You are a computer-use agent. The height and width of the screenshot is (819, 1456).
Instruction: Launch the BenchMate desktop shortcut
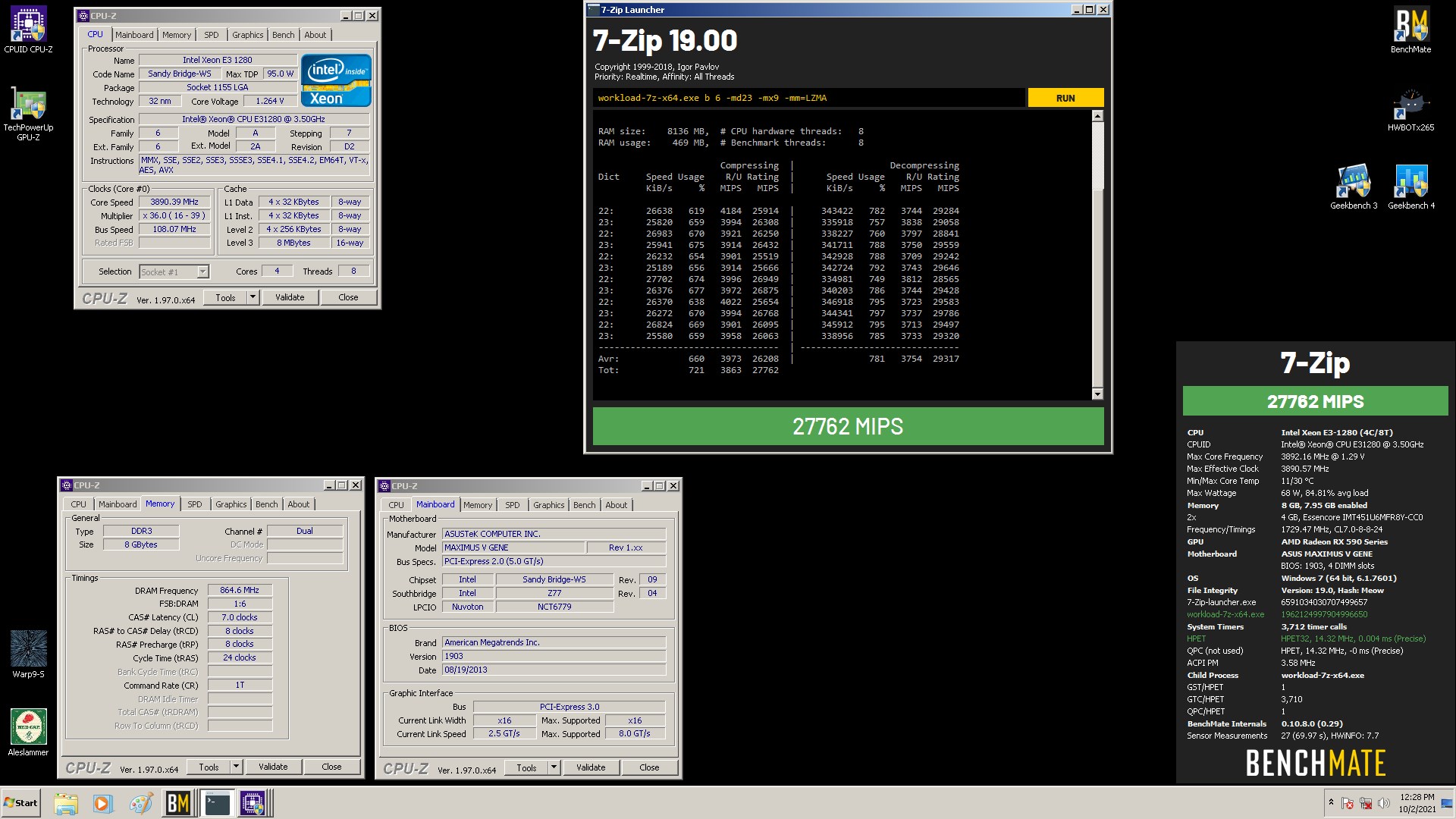(1410, 29)
